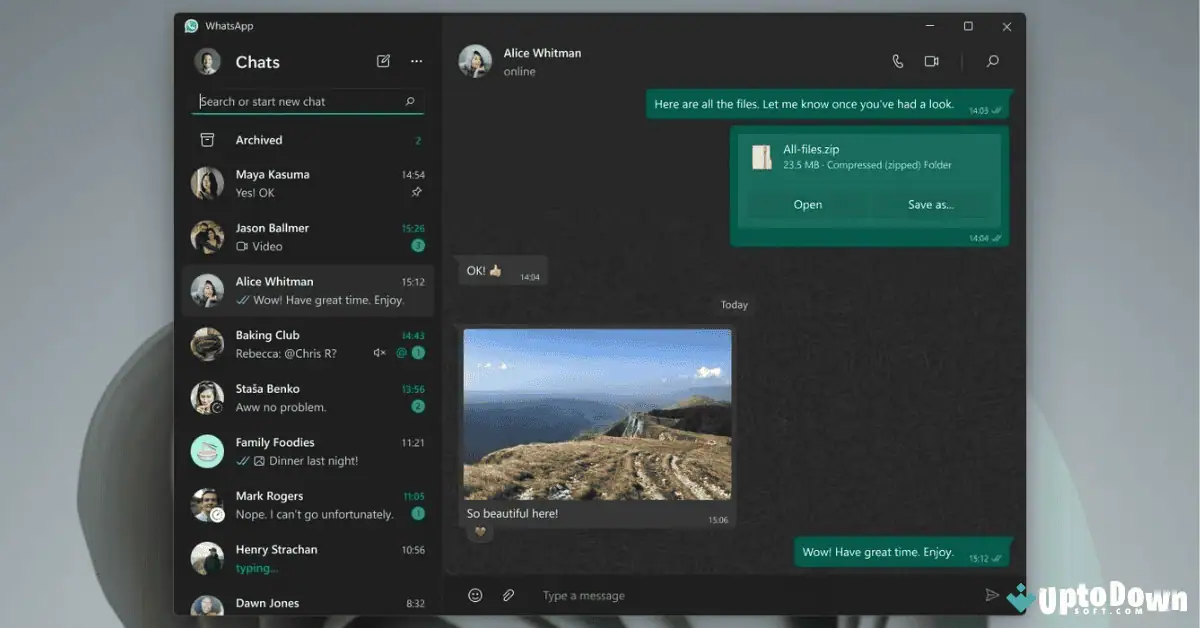Start a voice call with Alice Whitman

(x=897, y=61)
